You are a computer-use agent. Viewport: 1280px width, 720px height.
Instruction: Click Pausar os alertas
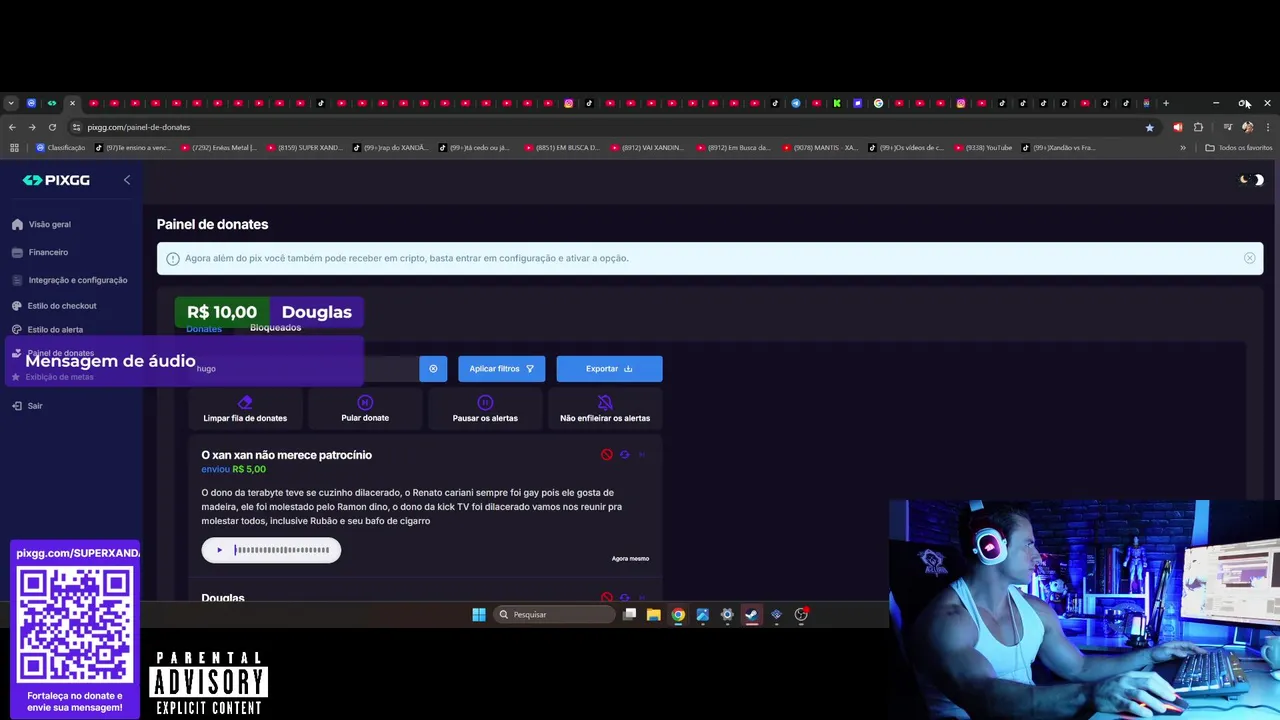tap(485, 409)
